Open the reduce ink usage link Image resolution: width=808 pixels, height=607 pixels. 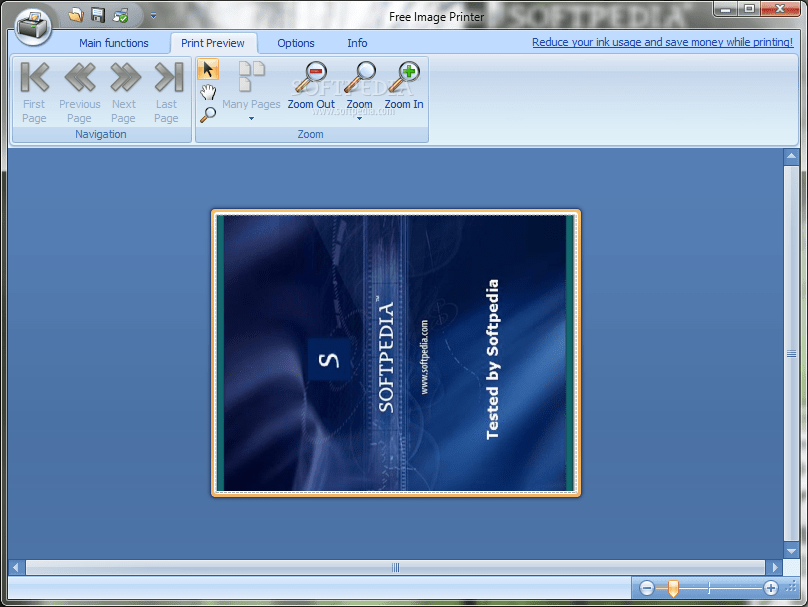pyautogui.click(x=662, y=42)
